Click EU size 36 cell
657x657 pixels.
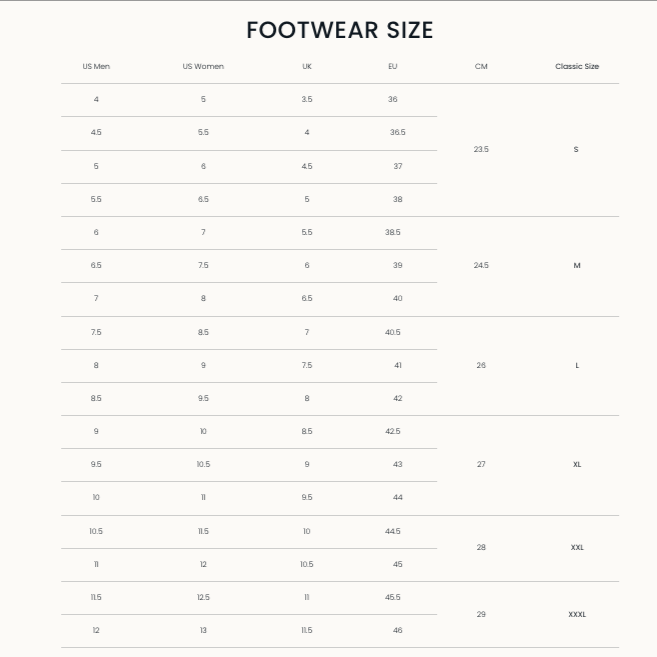393,100
